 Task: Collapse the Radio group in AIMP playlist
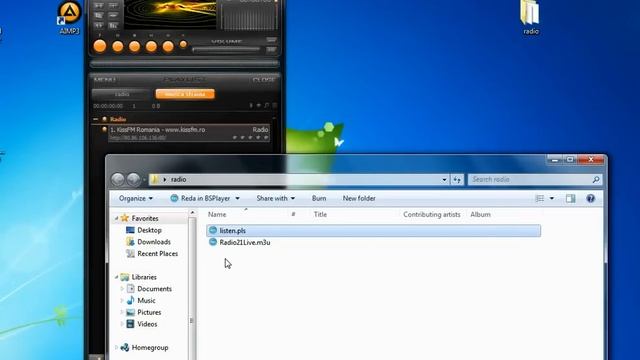tap(96, 119)
